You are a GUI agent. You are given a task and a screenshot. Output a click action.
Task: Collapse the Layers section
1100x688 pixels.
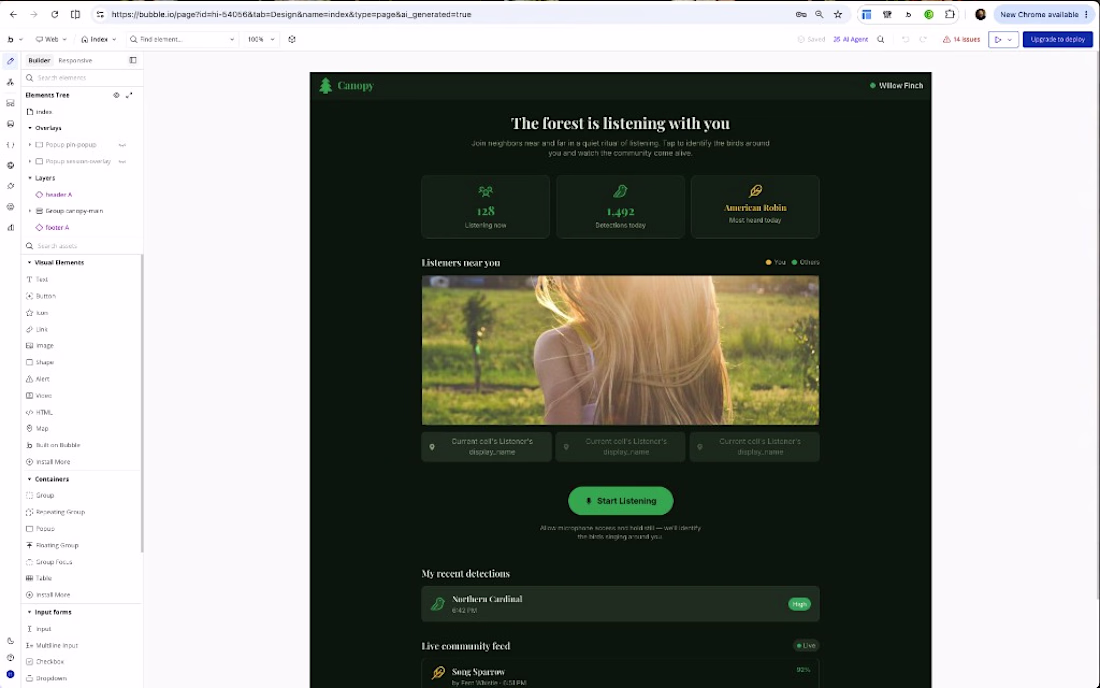30,178
